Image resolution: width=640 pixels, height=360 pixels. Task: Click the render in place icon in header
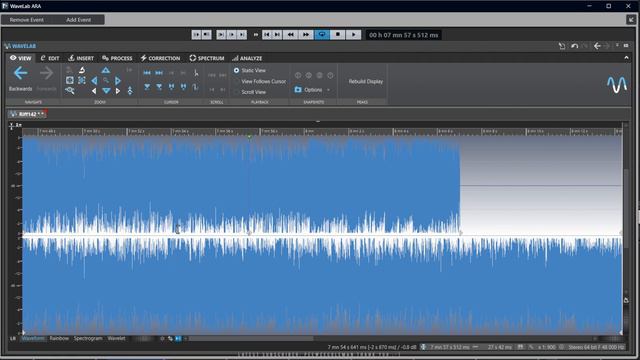(562, 46)
